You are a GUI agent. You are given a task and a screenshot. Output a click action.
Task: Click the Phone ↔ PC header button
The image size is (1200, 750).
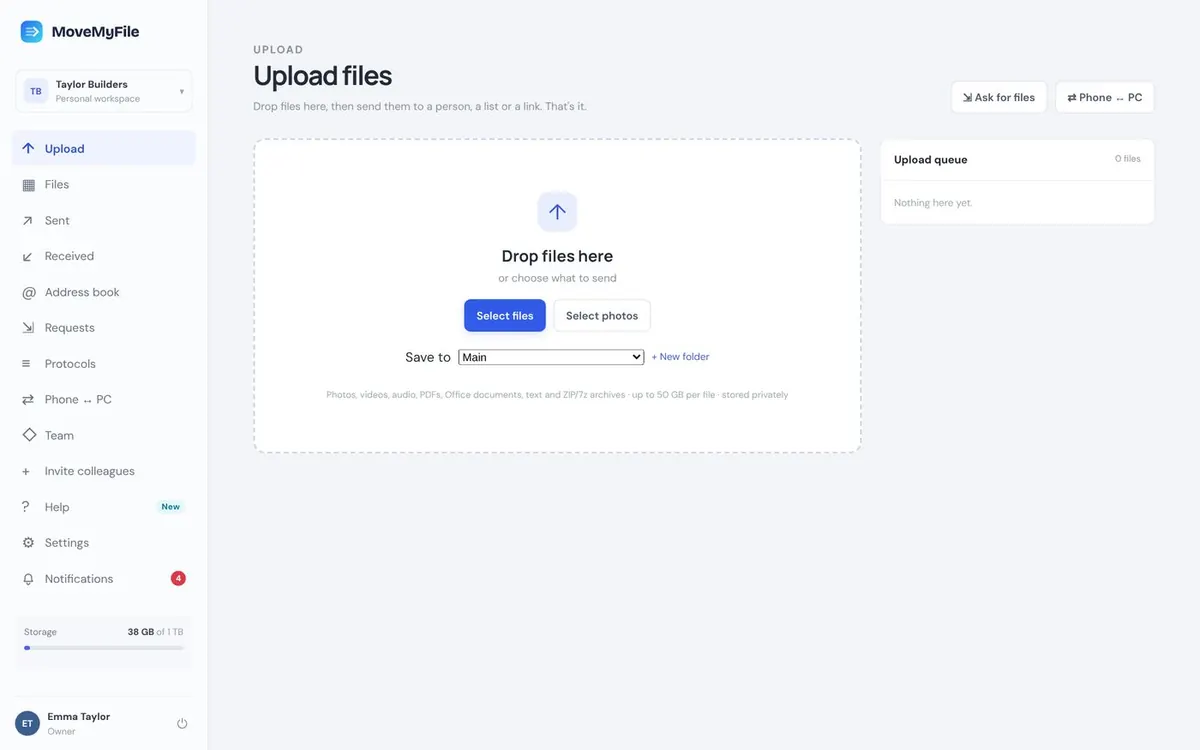1105,98
